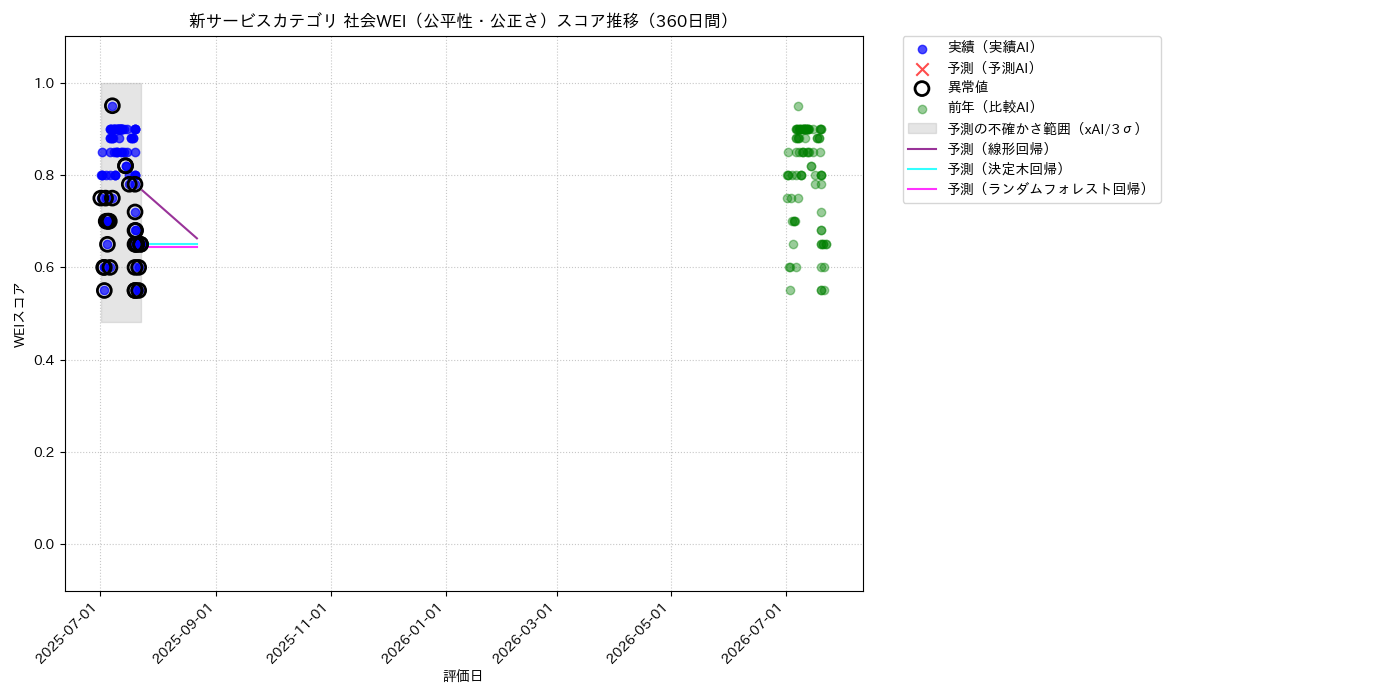This screenshot has height=700, width=1400.
Task: Click the black circle 異常値 legend marker
Action: (x=922, y=88)
